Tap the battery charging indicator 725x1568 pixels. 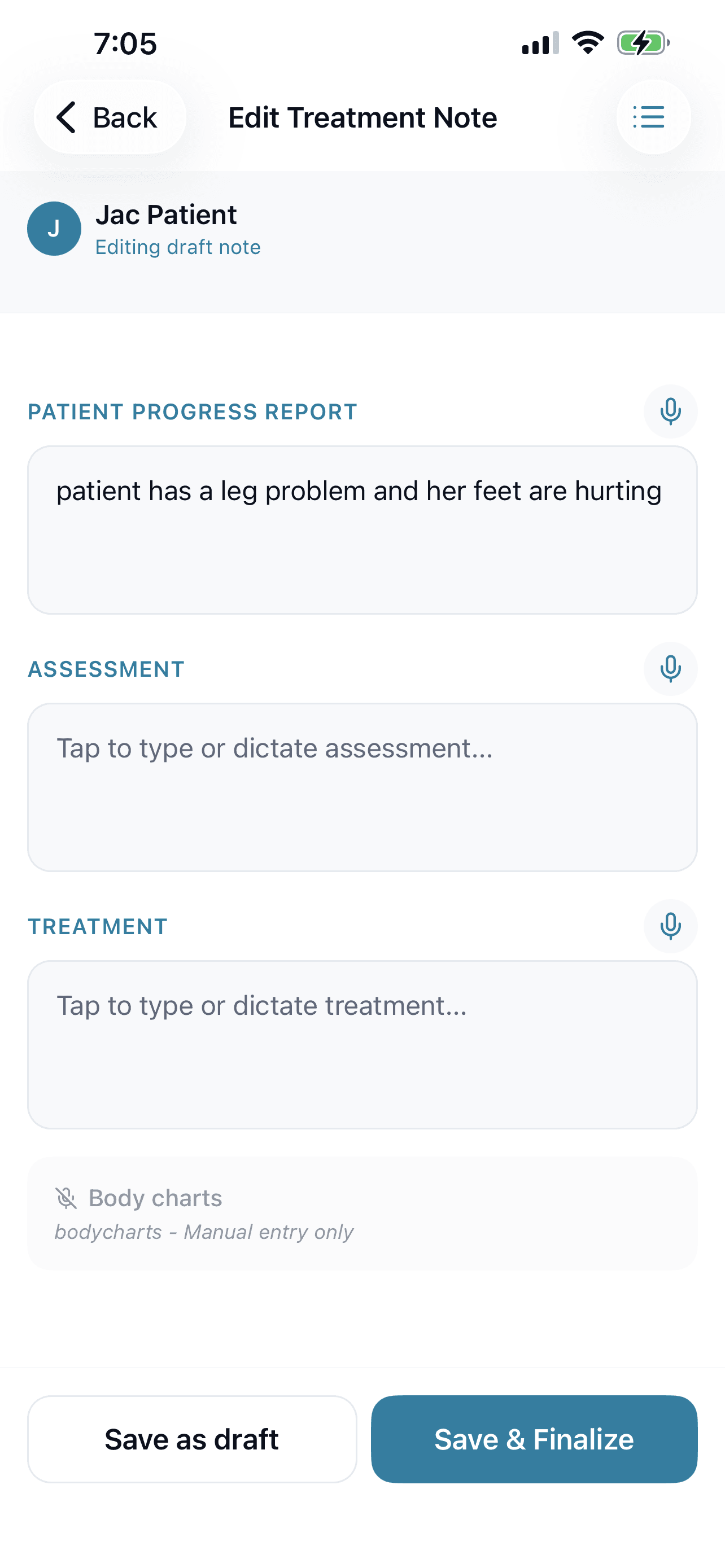click(642, 42)
